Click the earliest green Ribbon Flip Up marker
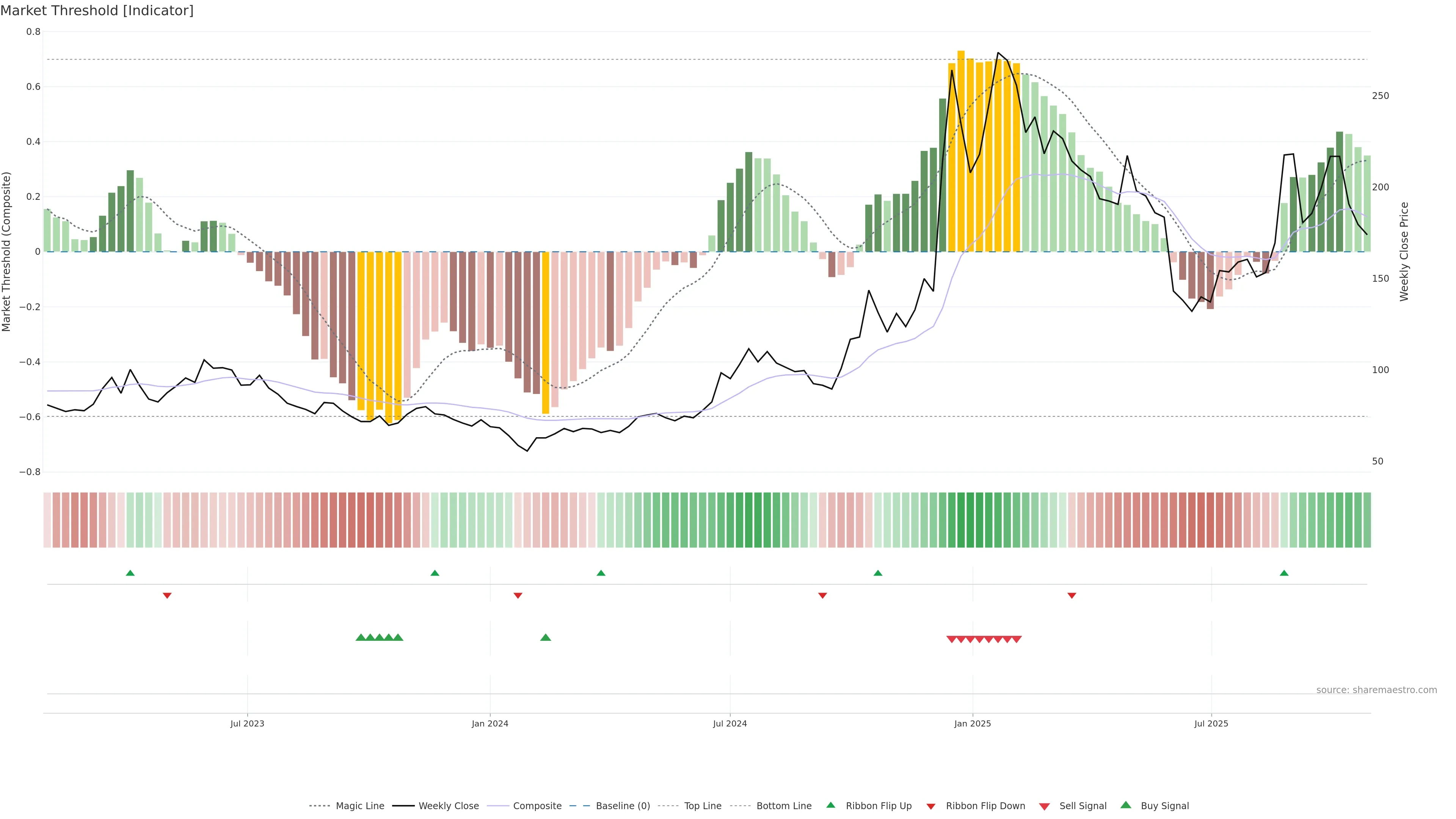The width and height of the screenshot is (1456, 819). tap(130, 573)
